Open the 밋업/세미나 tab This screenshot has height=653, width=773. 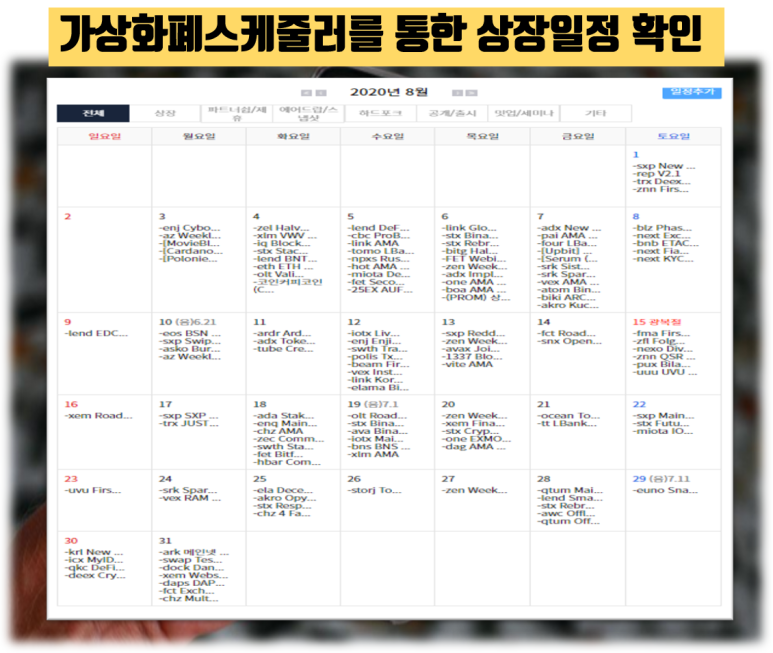click(524, 113)
